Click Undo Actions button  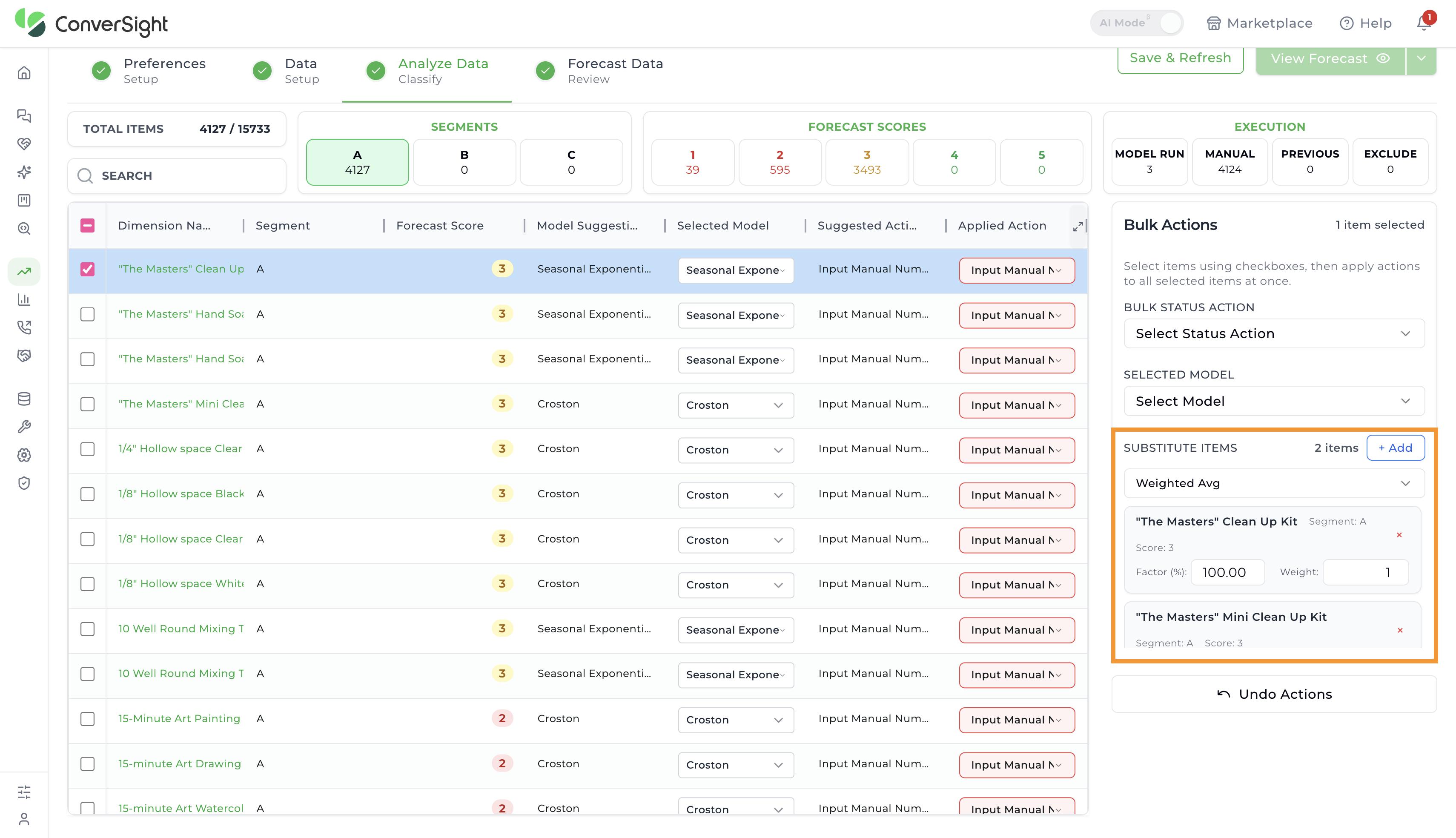pyautogui.click(x=1274, y=694)
